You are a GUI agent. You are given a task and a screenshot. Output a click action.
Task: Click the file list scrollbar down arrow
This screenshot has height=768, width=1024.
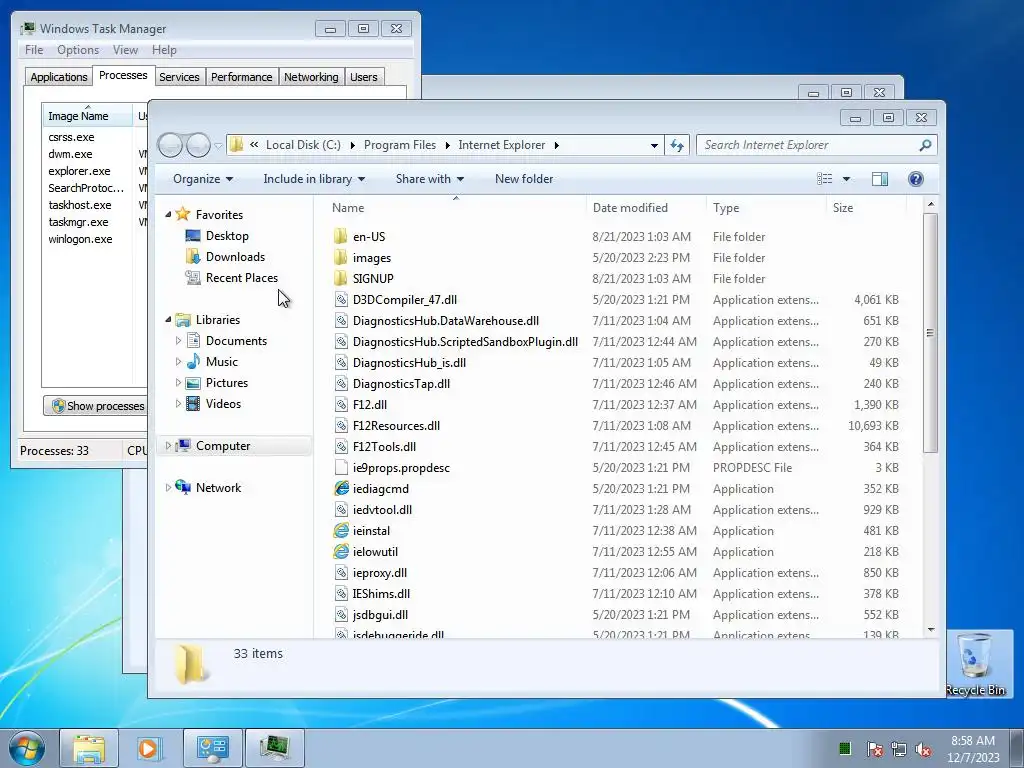tap(931, 630)
